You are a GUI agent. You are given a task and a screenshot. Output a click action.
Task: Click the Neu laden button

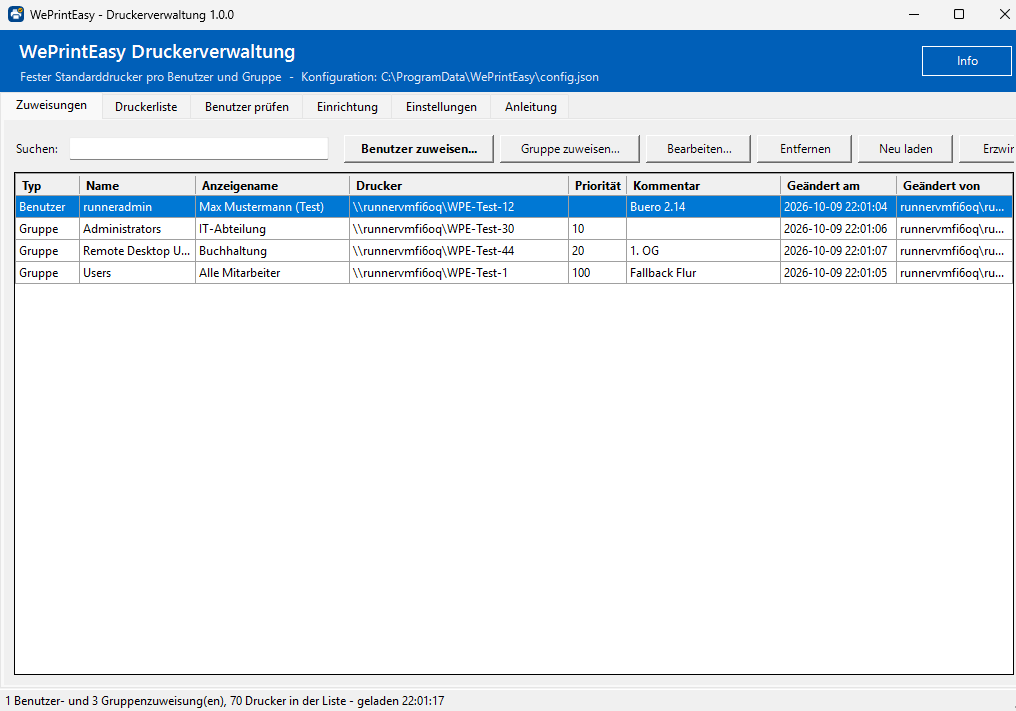[905, 148]
